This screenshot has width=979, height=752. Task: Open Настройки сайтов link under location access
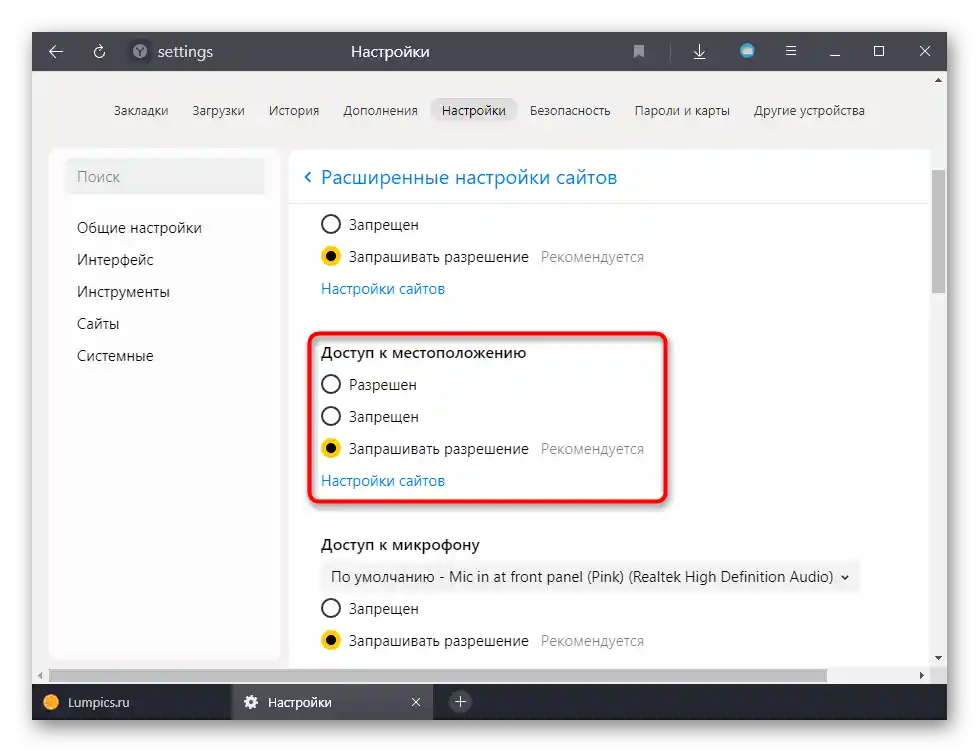[383, 481]
